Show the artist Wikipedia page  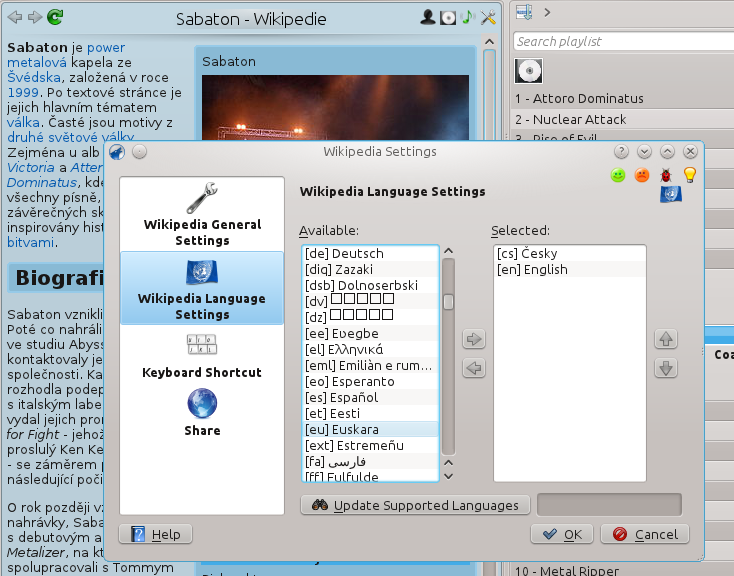coord(427,18)
